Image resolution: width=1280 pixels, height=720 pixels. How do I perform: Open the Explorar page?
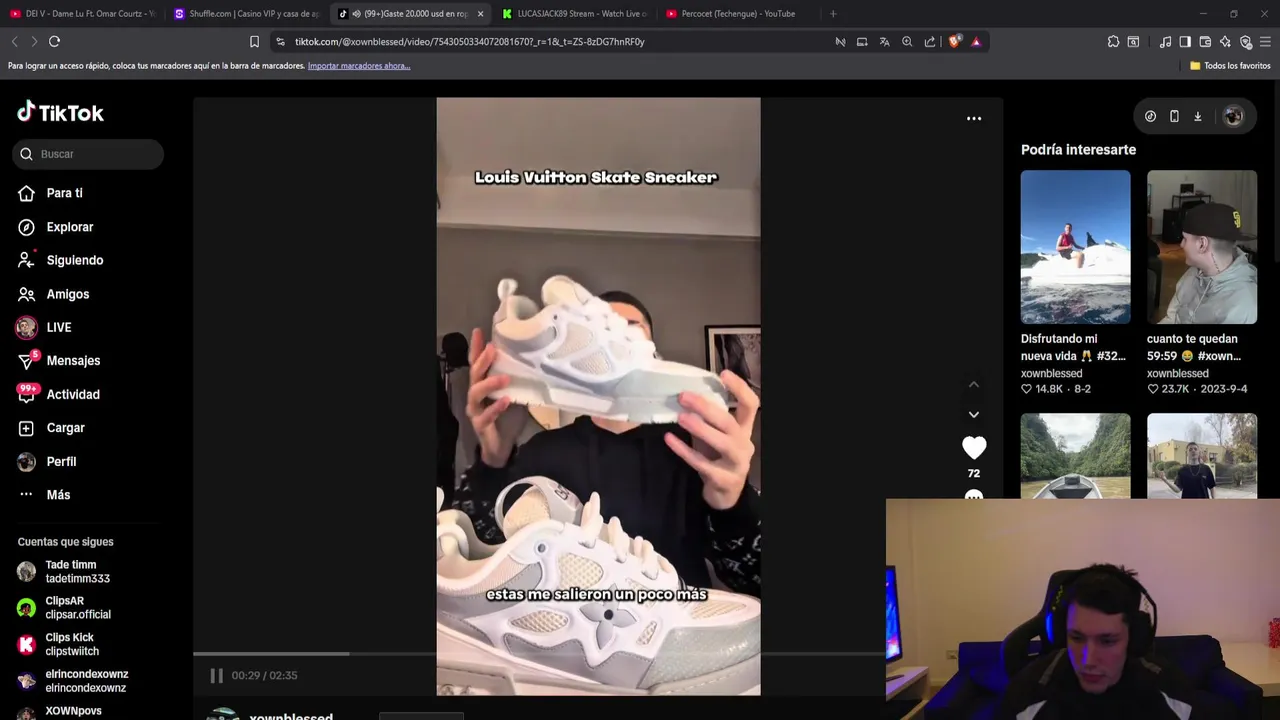click(x=55, y=227)
